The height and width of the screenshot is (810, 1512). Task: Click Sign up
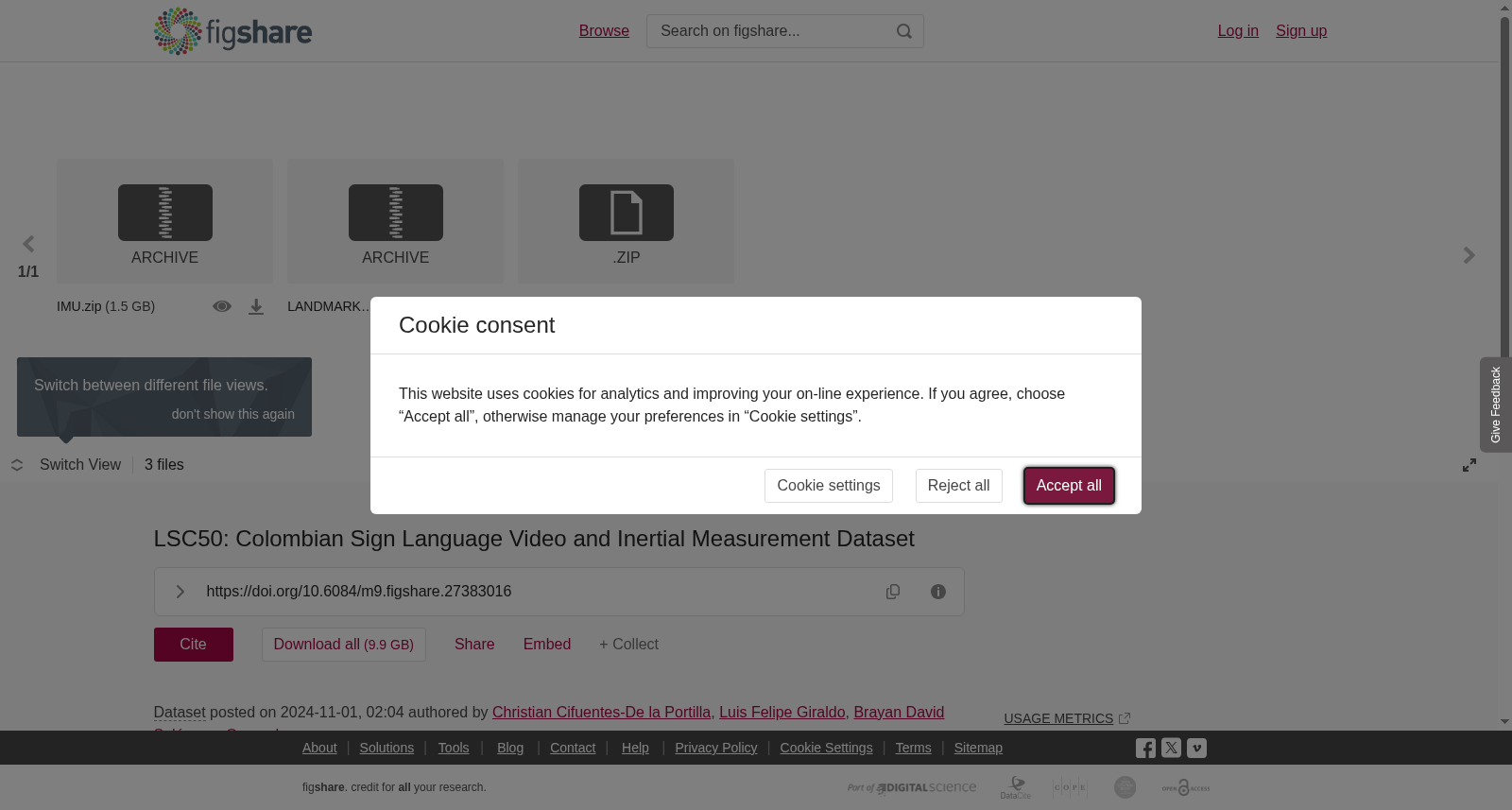pos(1301,31)
